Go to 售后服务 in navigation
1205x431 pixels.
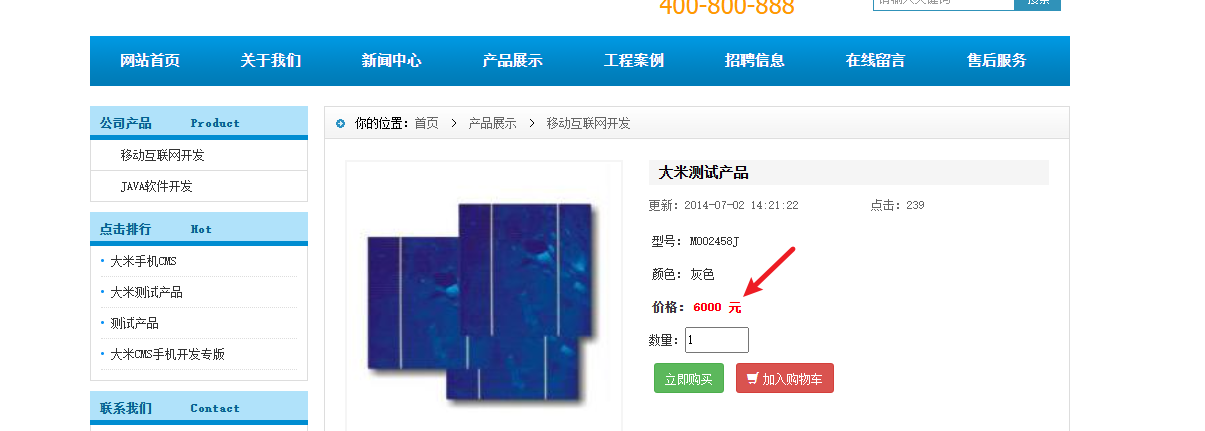(997, 61)
